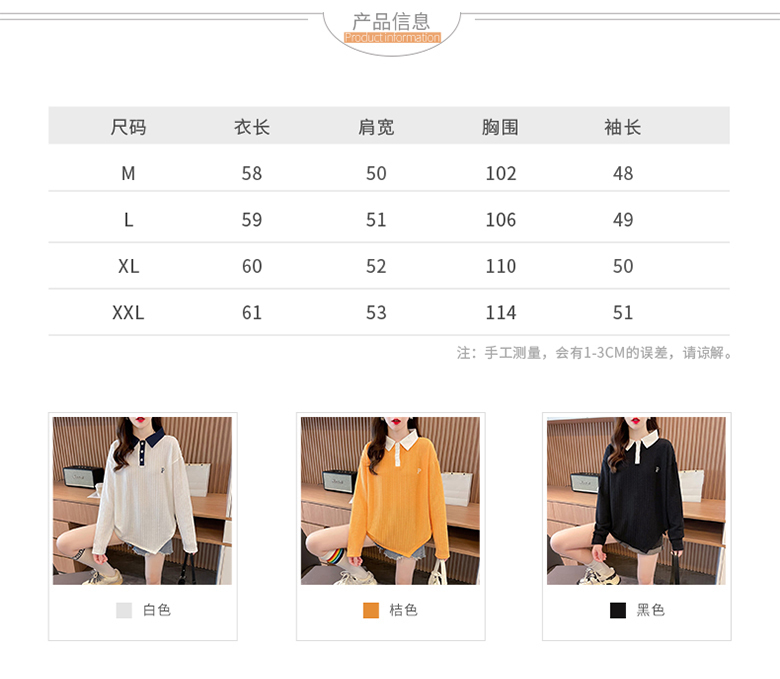Click the 58 length value for M
The height and width of the screenshot is (679, 780).
(252, 174)
